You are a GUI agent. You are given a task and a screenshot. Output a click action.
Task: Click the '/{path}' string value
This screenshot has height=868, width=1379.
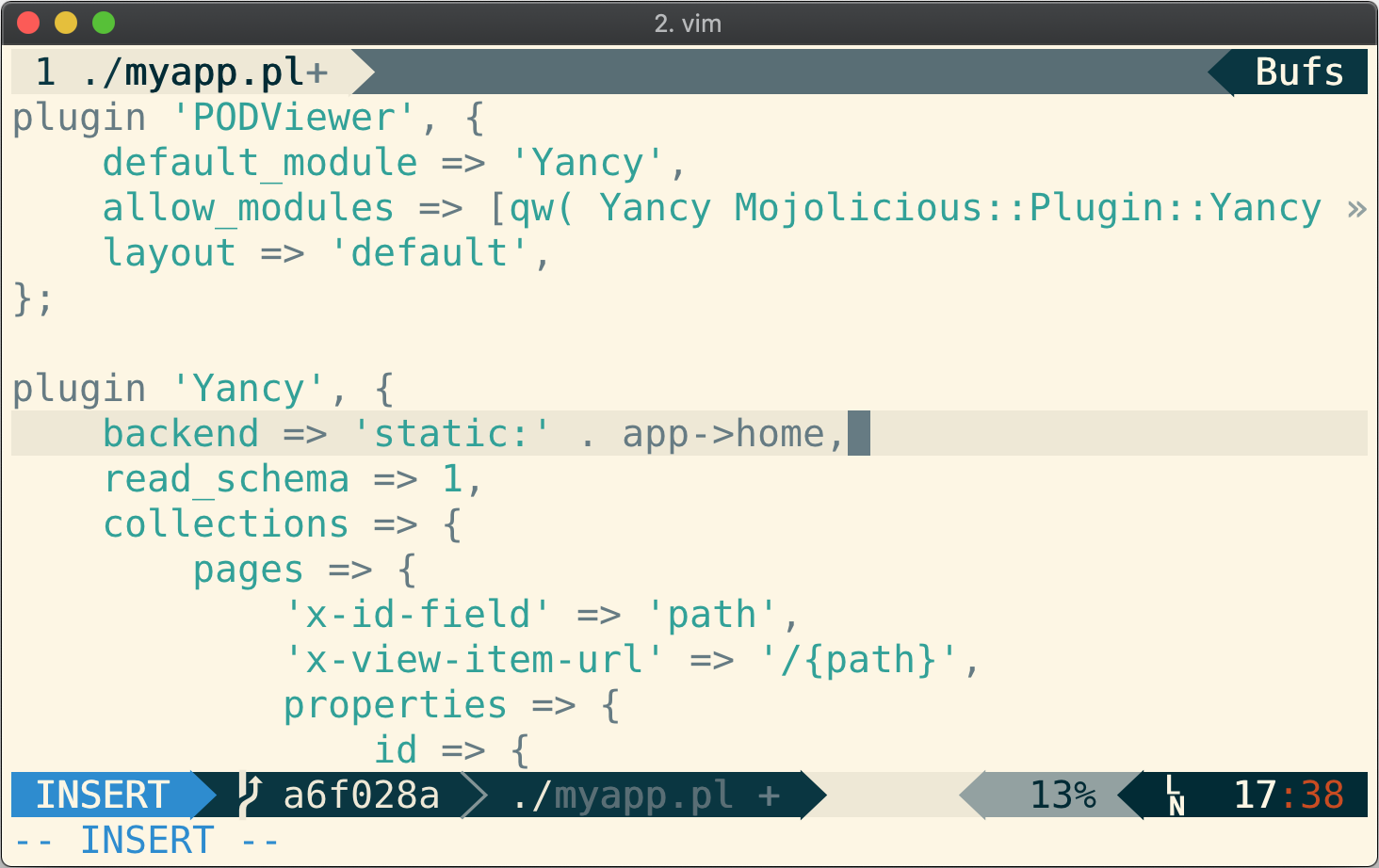point(859,660)
